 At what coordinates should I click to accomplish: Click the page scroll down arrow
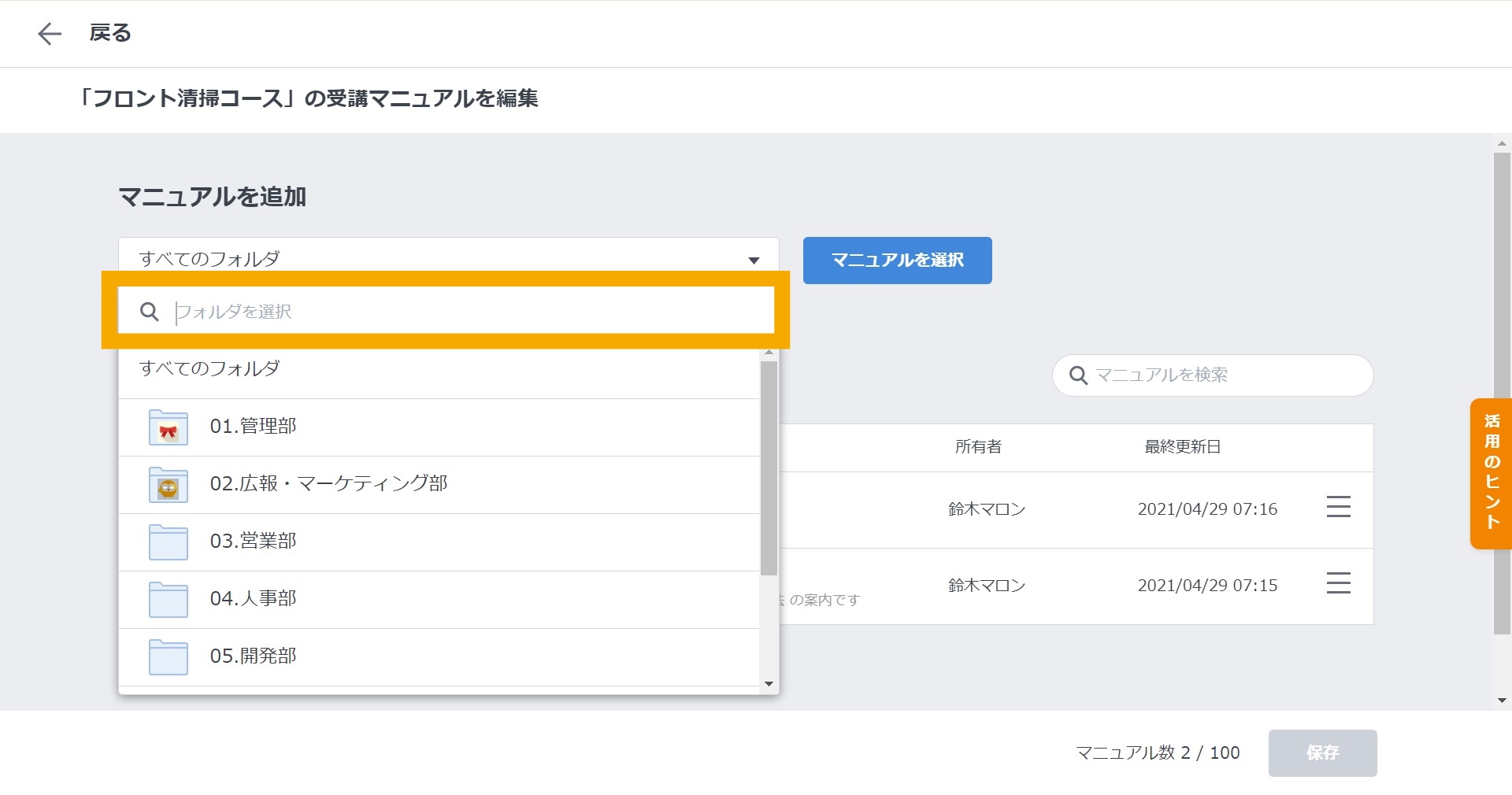click(1502, 701)
